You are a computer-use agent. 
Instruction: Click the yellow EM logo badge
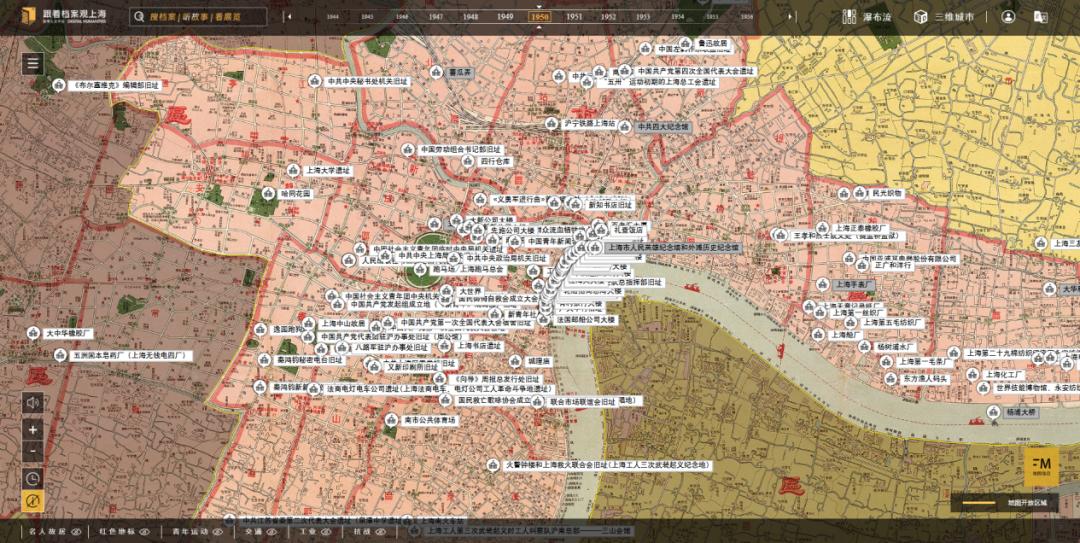(1040, 465)
